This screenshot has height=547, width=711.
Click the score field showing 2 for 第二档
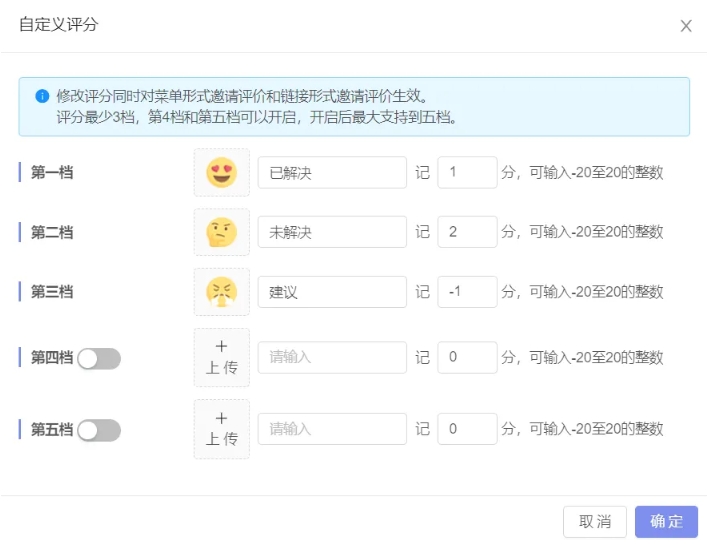(467, 232)
